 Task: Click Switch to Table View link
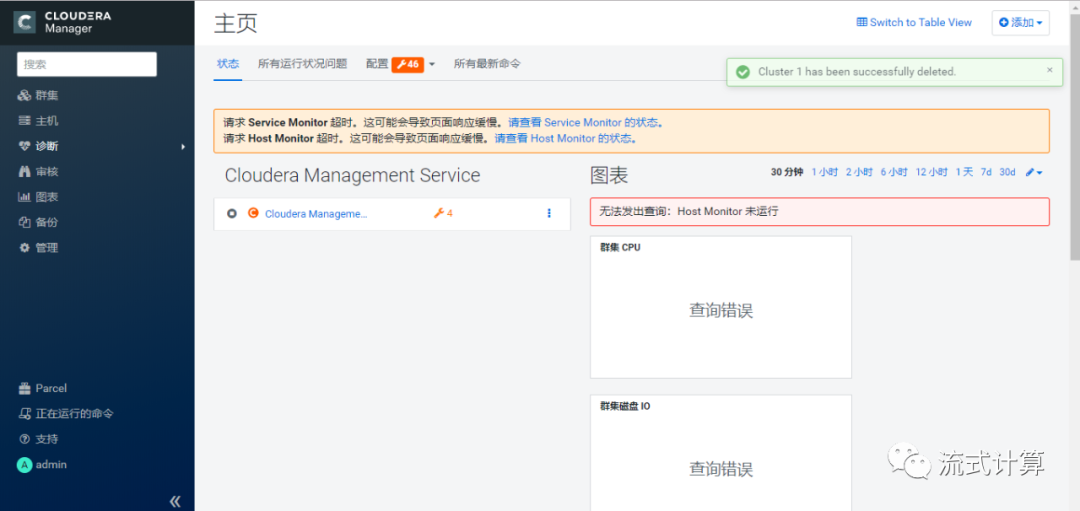914,23
